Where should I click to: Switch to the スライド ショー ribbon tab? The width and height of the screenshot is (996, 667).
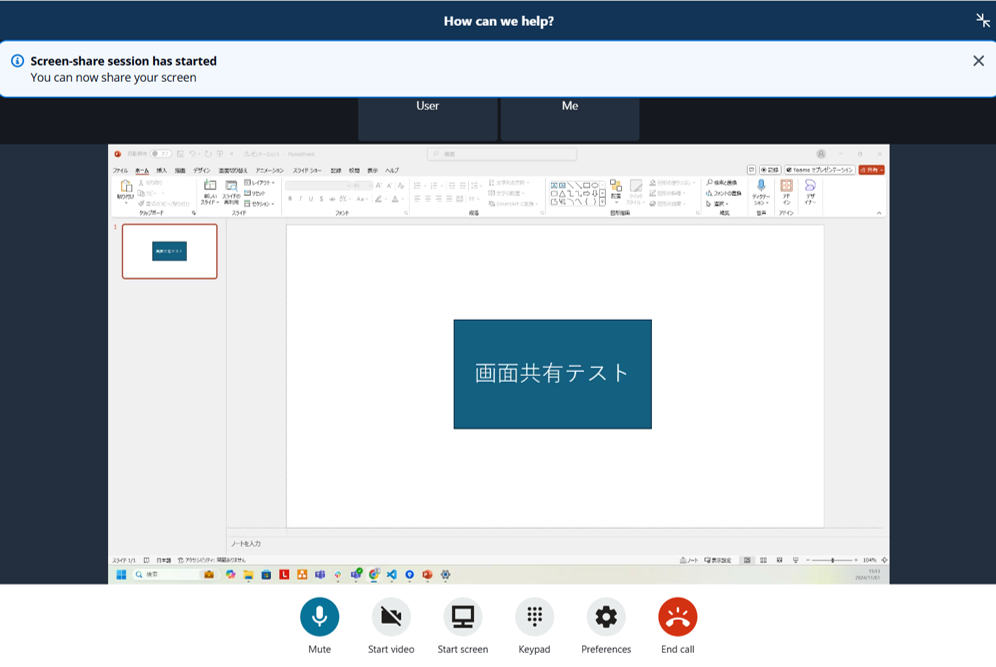tap(307, 170)
